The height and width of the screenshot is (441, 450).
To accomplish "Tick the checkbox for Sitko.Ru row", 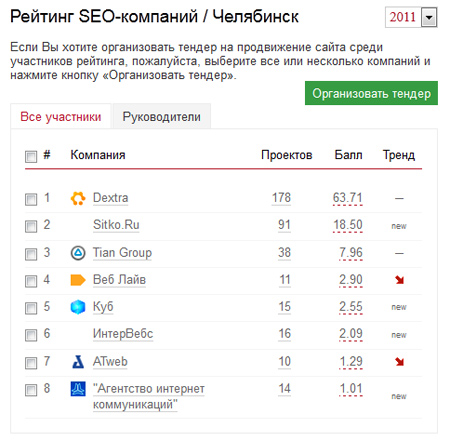I will [x=31, y=226].
